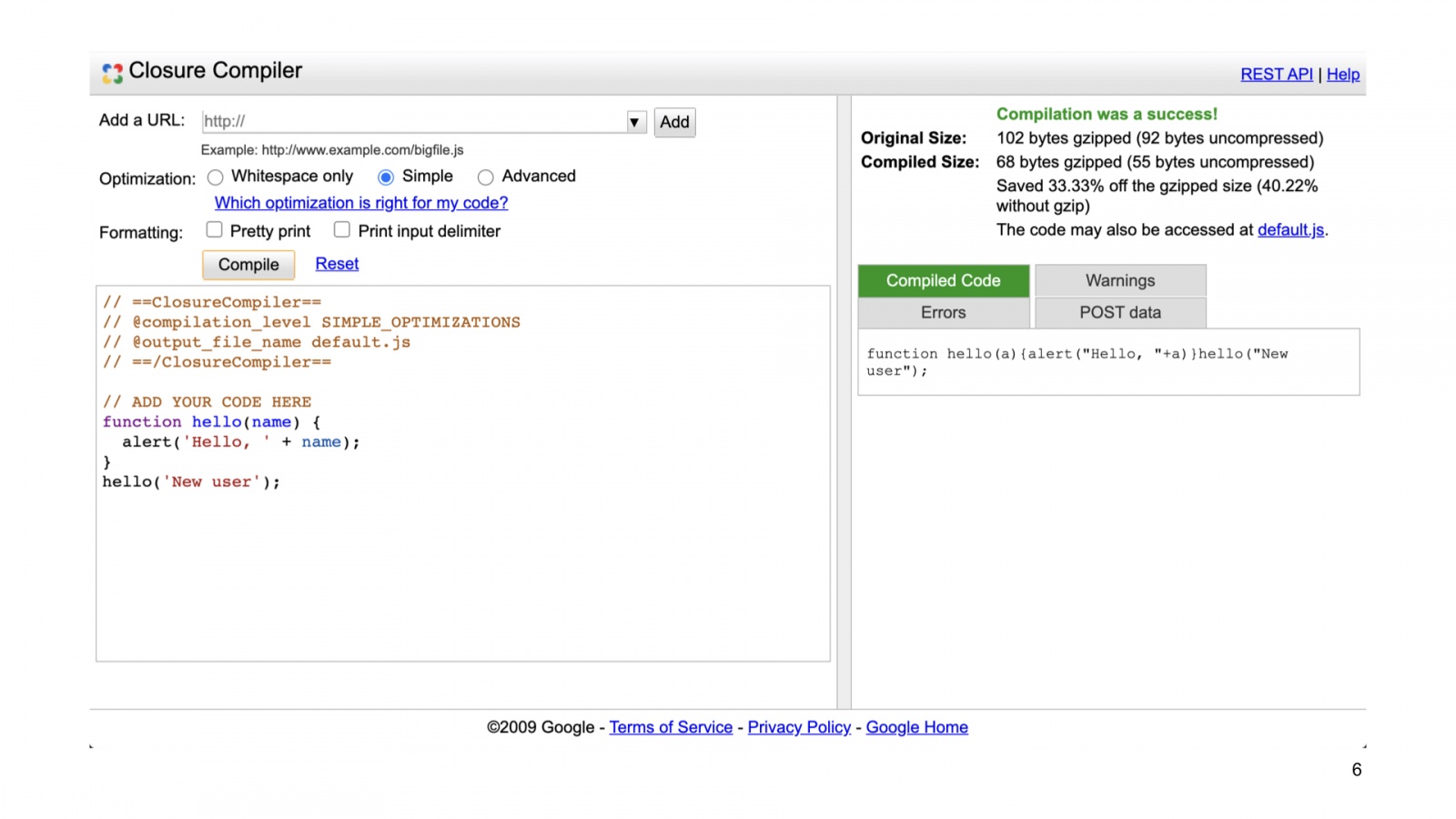Switch to the Warnings tab
Screen dimensions: 1456x819
(1120, 280)
